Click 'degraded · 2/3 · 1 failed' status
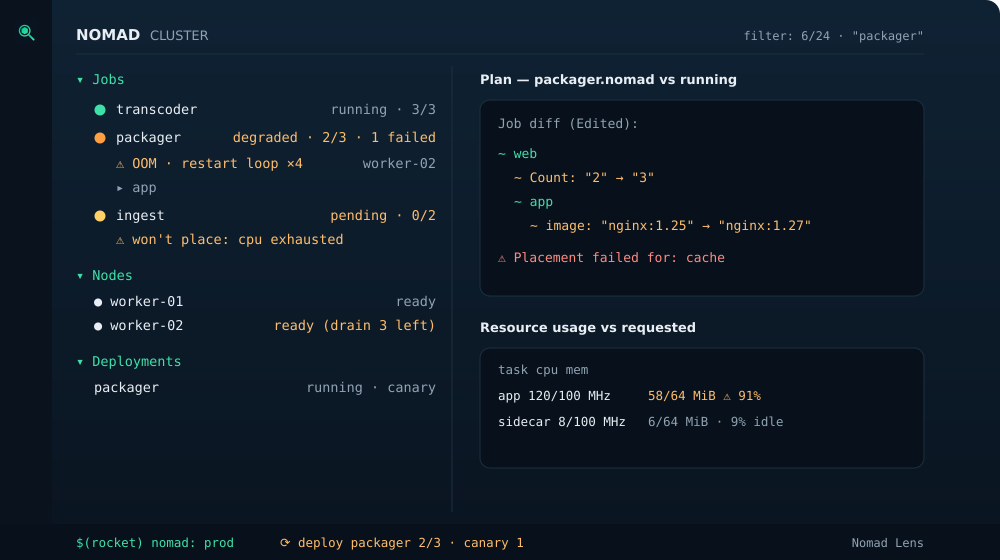The image size is (1000, 560). click(x=334, y=138)
